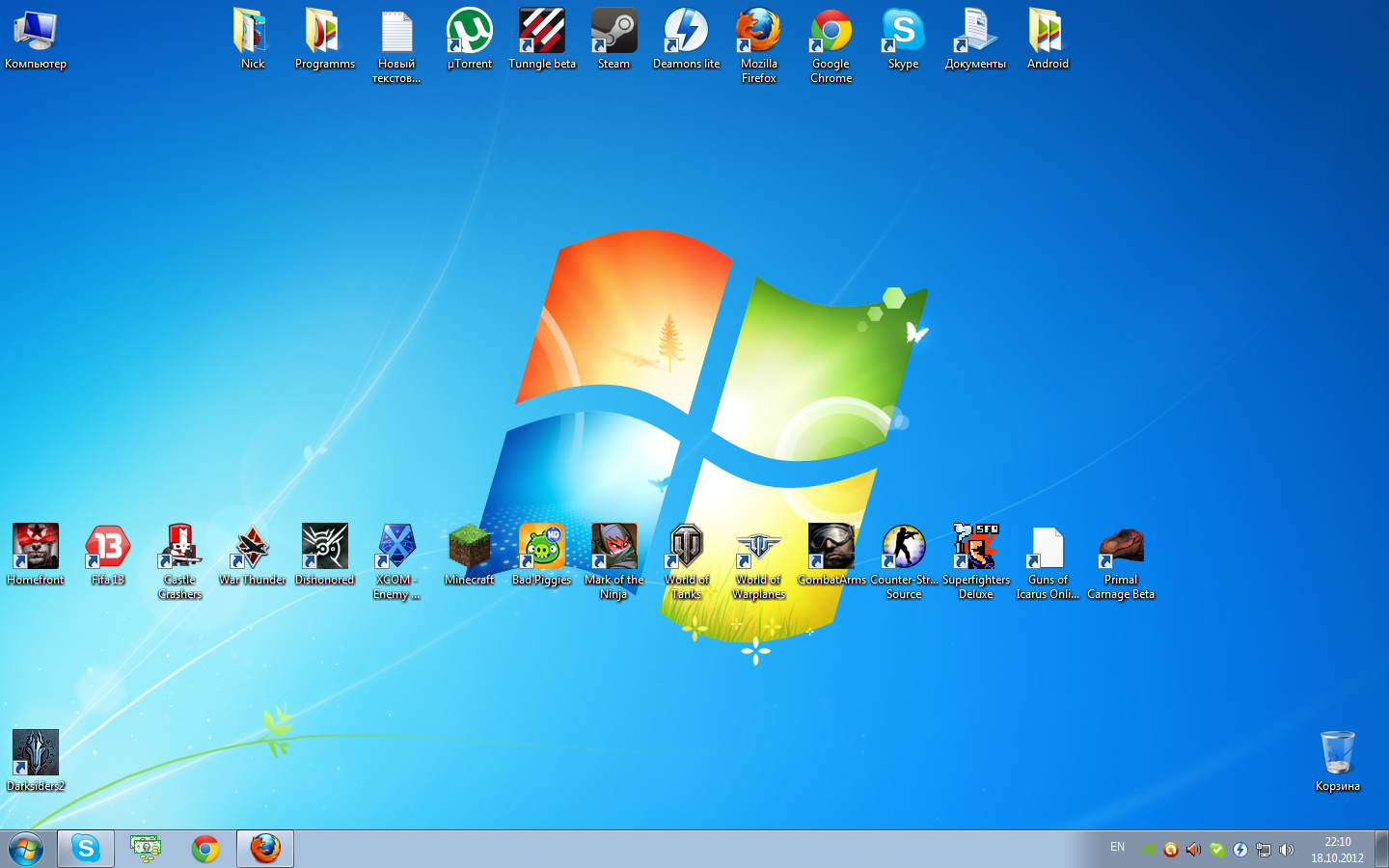
Task: Select the Guns of Icarus Online shortcut
Action: tap(1048, 561)
